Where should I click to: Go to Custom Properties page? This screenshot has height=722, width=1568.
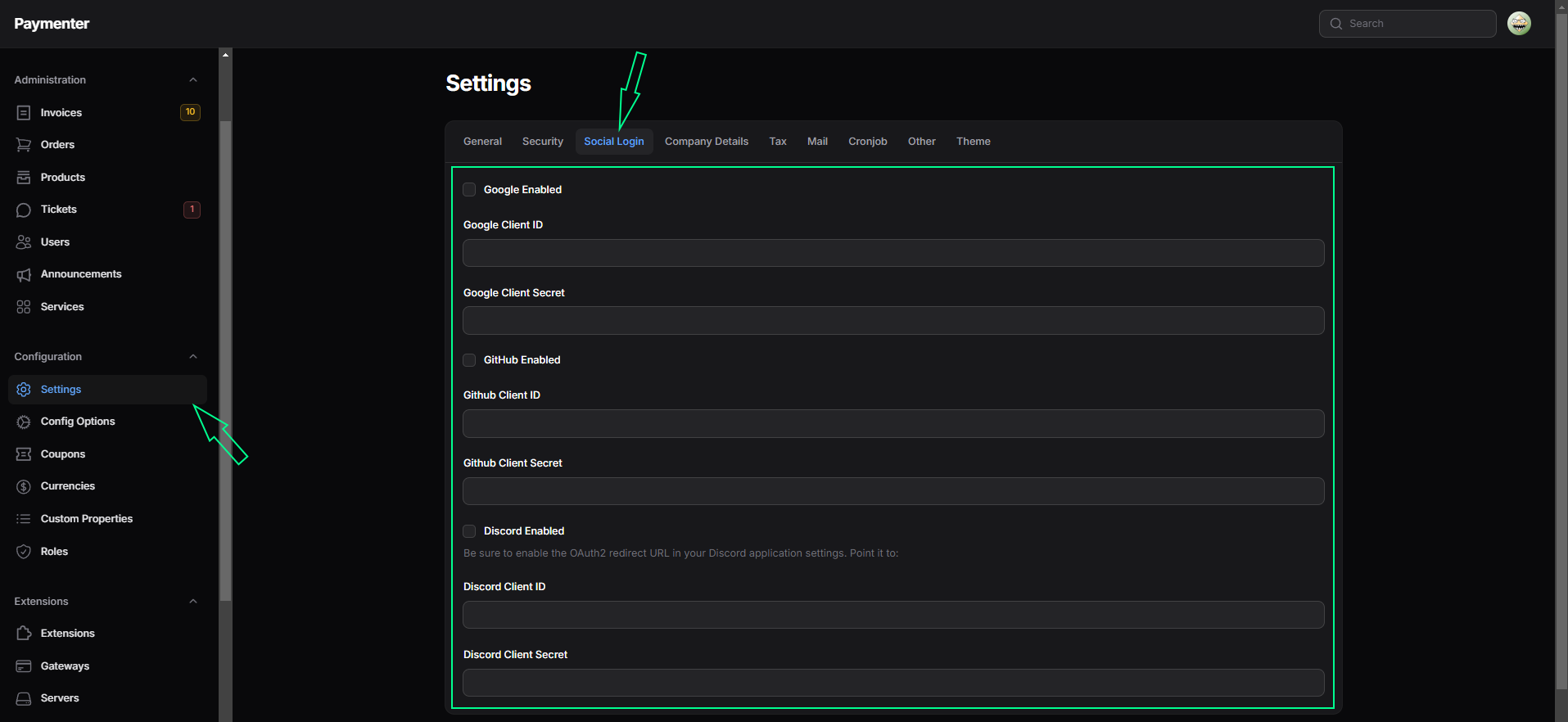pos(86,519)
